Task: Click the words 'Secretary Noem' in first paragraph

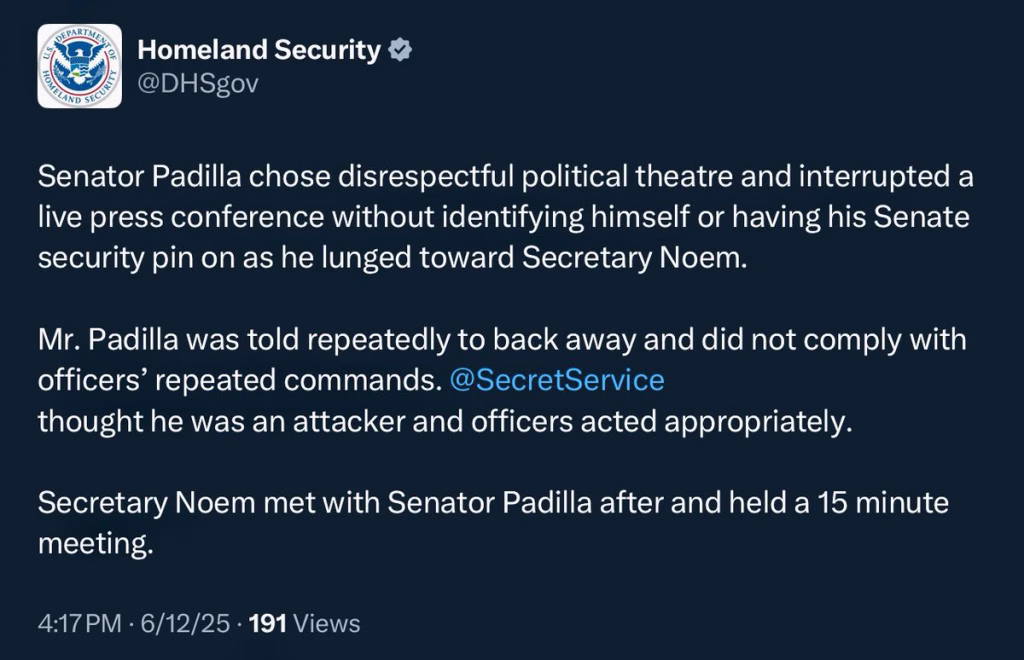Action: click(634, 258)
